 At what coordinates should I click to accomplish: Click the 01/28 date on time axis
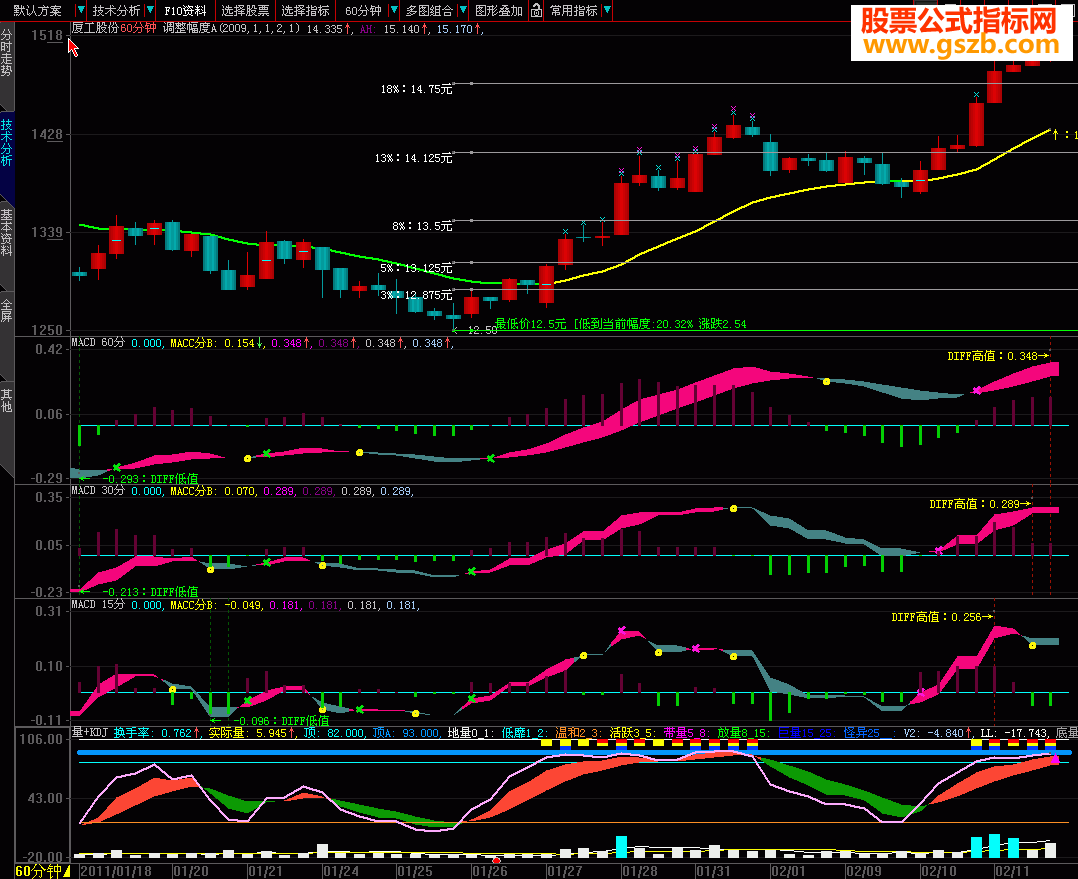tap(639, 871)
